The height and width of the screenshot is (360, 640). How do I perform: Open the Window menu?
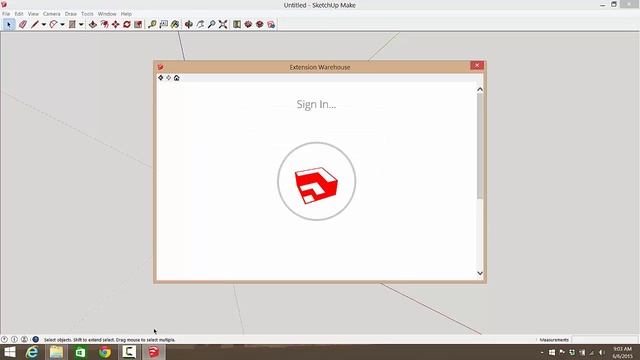click(107, 14)
